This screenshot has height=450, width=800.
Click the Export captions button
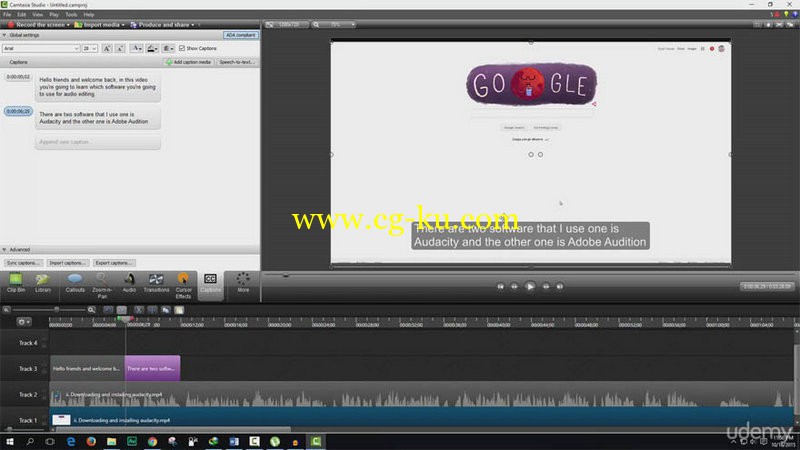[x=114, y=263]
